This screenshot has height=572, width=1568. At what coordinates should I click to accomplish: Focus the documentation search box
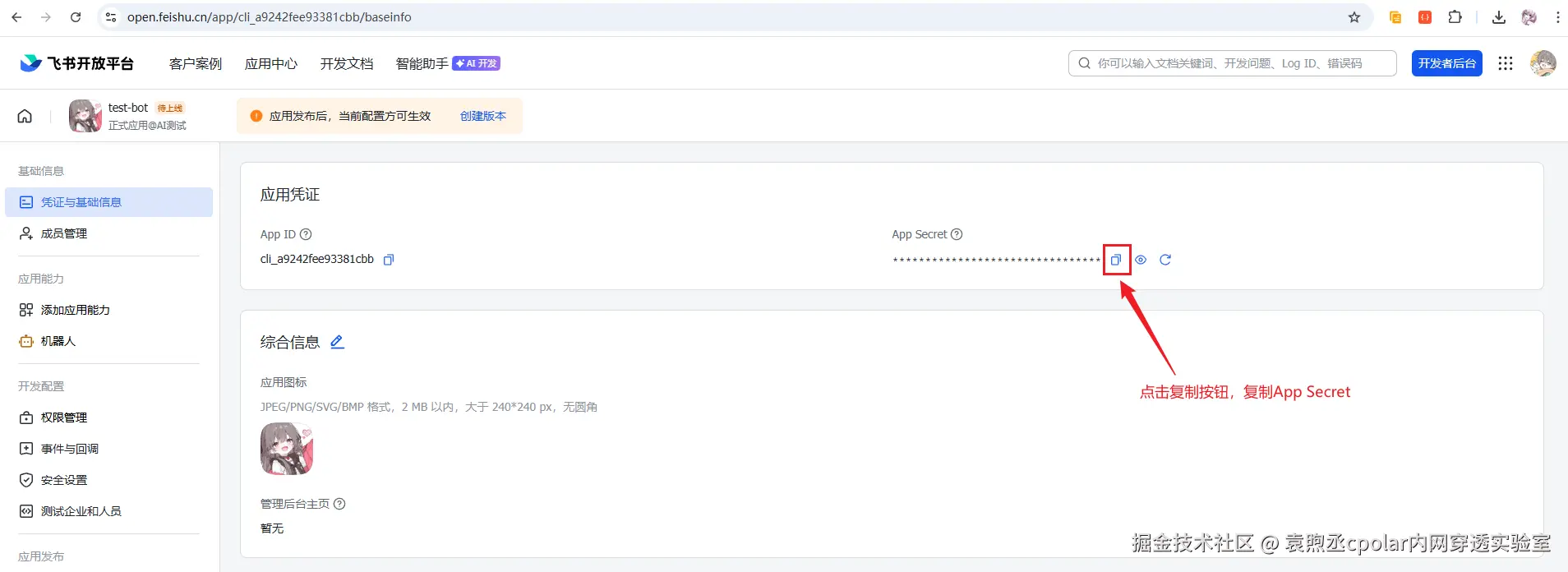pos(1232,63)
